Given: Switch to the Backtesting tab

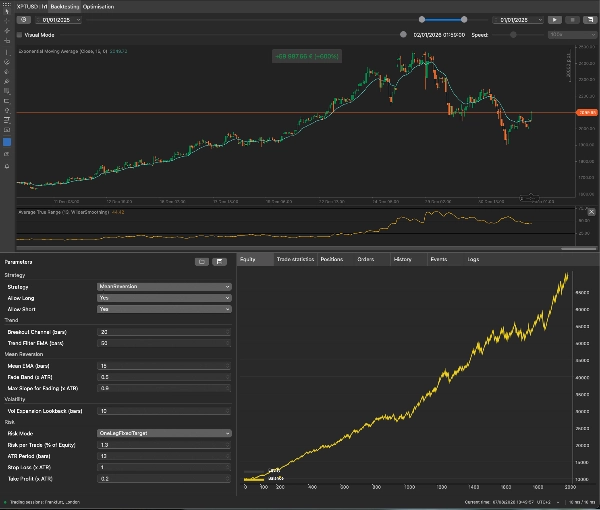Looking at the screenshot, I should coord(65,7).
